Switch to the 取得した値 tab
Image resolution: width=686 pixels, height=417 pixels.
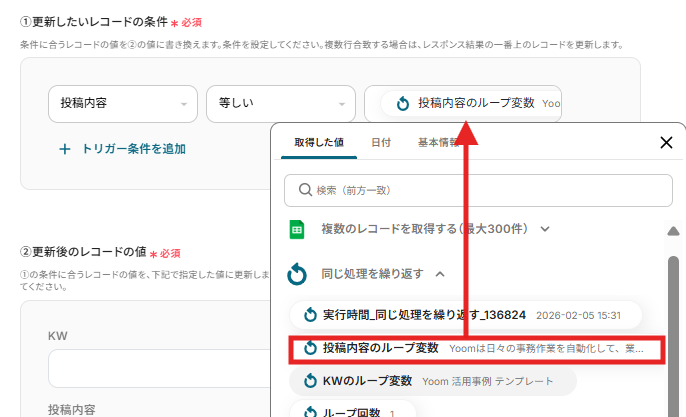pos(319,142)
